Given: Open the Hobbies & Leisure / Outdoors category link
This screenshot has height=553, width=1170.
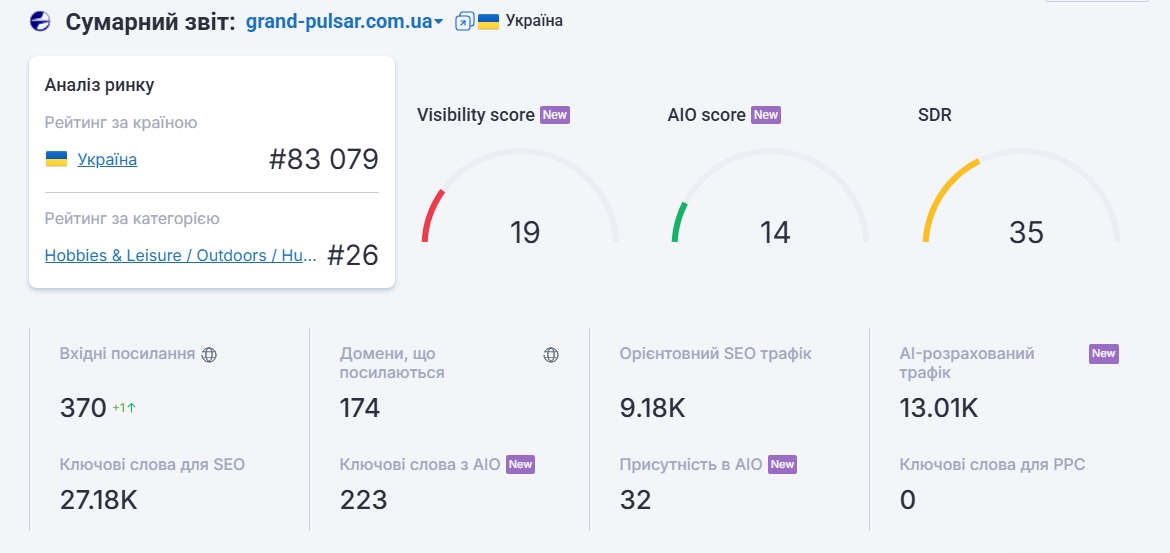Looking at the screenshot, I should tap(180, 255).
